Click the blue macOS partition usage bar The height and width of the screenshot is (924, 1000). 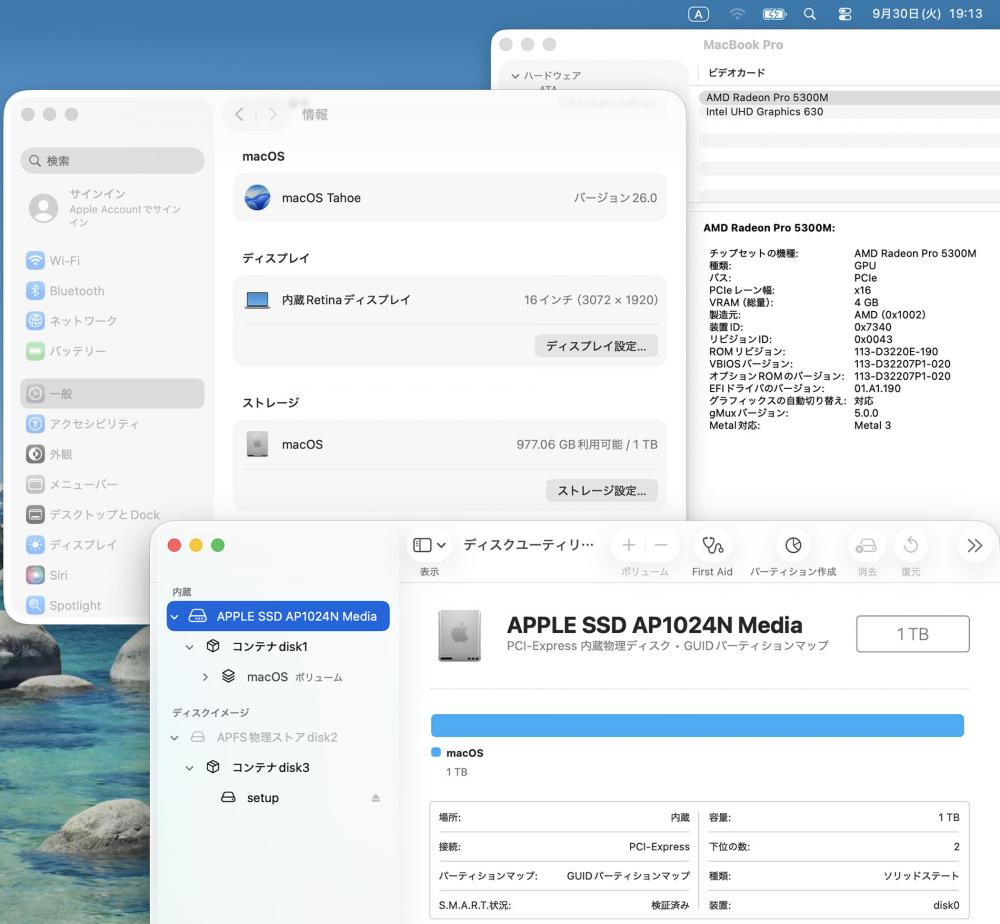point(697,726)
